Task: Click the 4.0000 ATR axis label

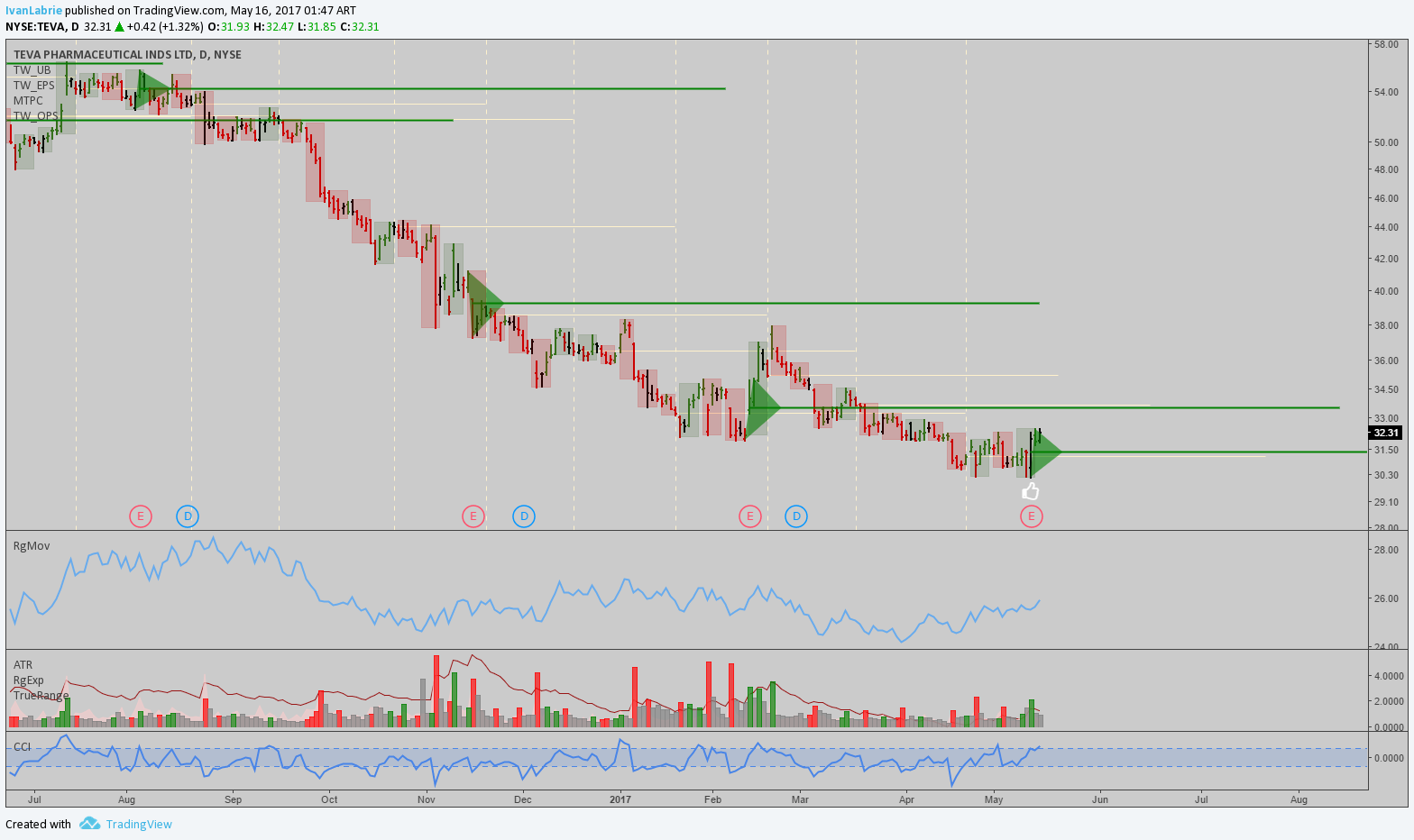Action: [x=1388, y=676]
